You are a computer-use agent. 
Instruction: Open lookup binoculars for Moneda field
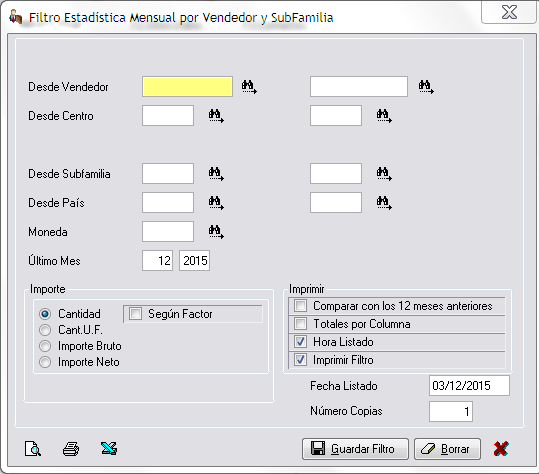click(x=216, y=232)
